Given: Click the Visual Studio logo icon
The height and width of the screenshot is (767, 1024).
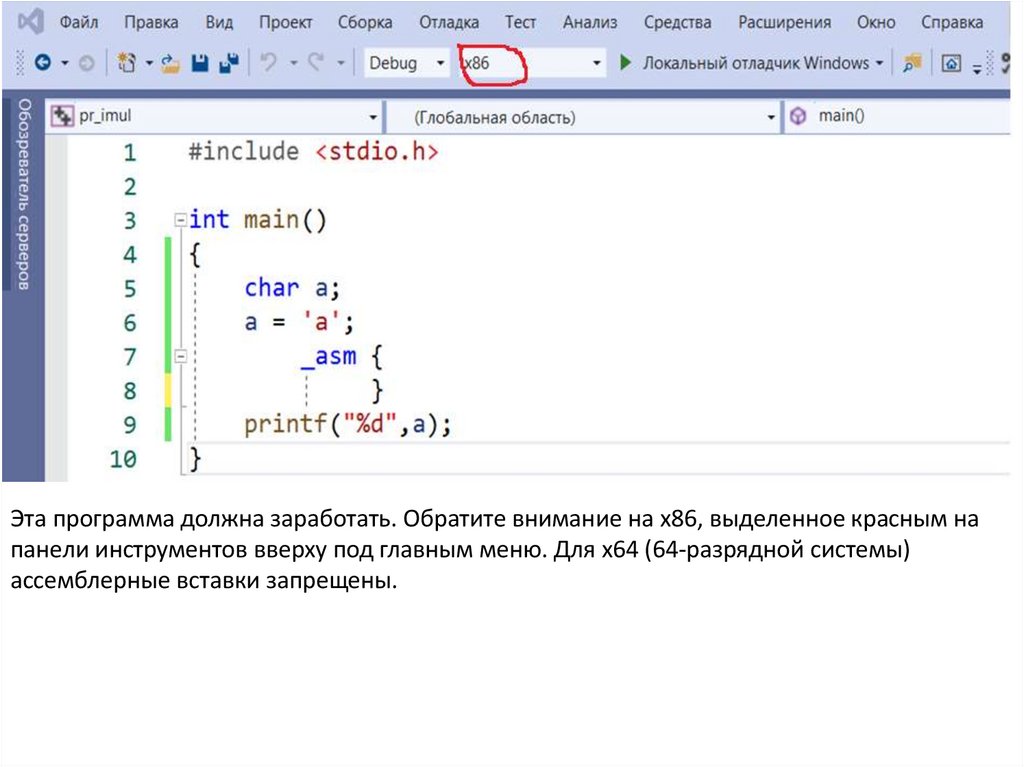Looking at the screenshot, I should coord(29,21).
